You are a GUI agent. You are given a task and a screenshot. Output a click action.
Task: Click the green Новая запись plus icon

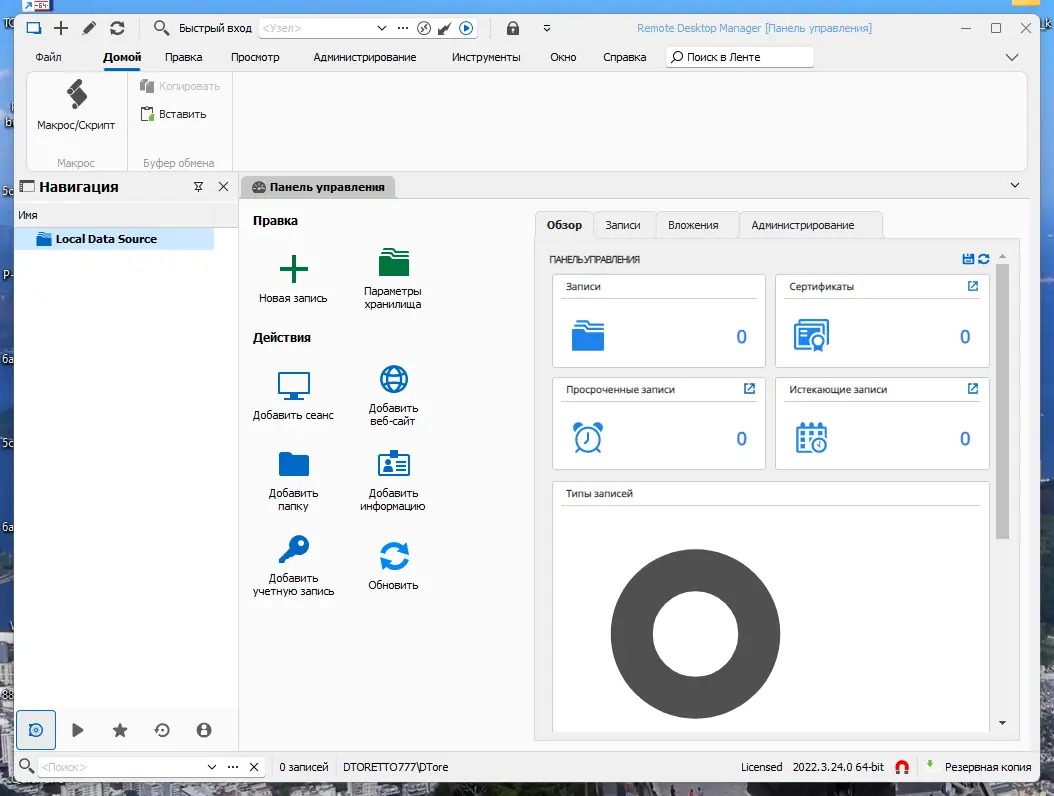click(x=293, y=269)
